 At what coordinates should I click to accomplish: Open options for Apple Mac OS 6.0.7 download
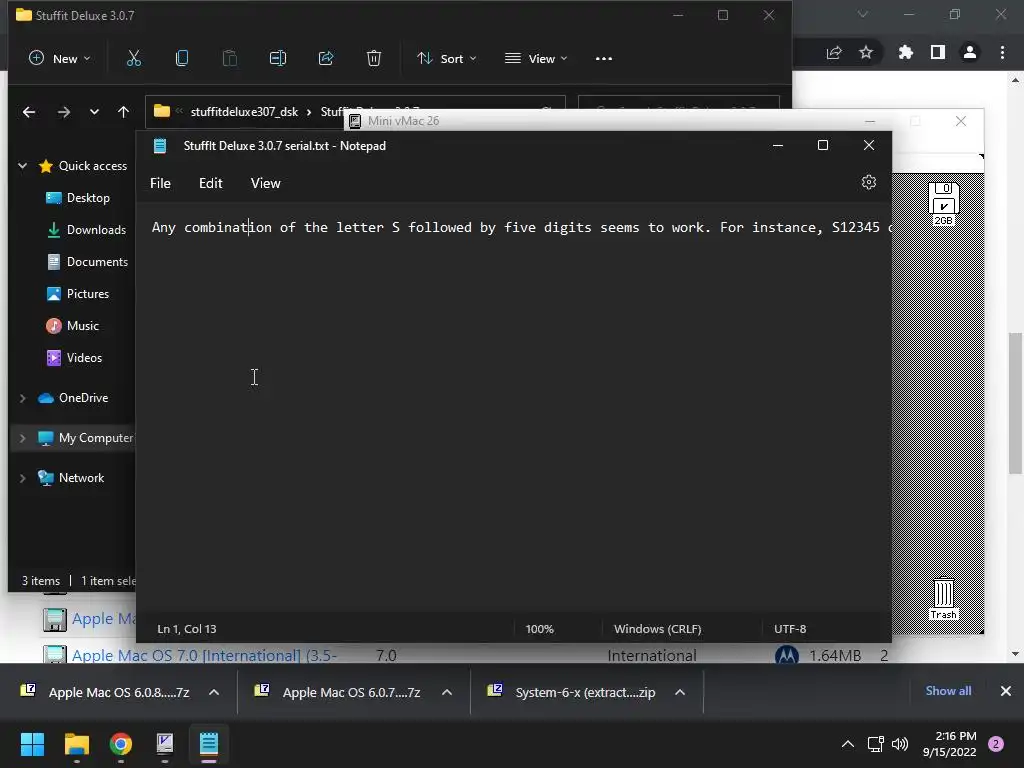click(447, 692)
